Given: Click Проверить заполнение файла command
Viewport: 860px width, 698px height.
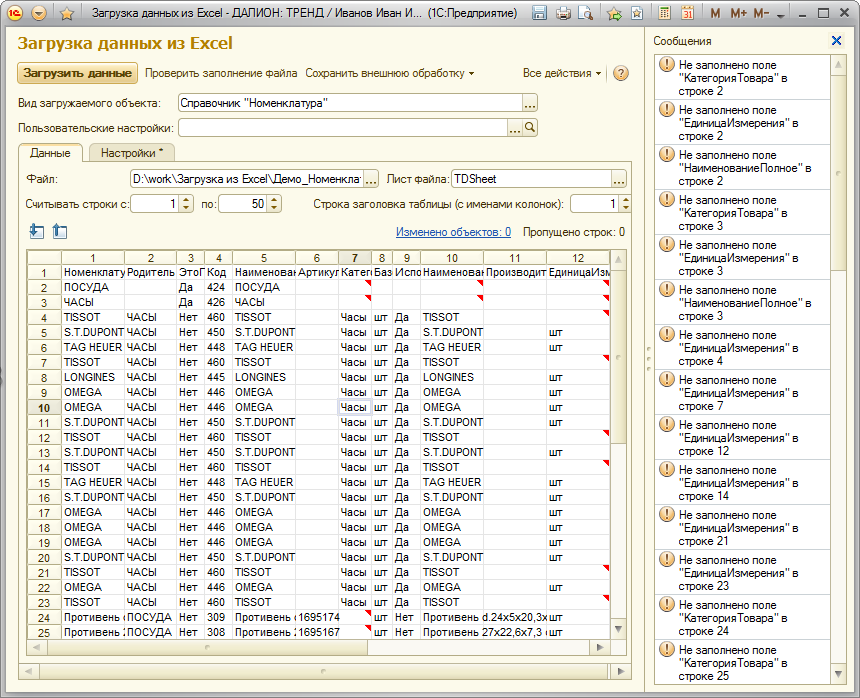Looking at the screenshot, I should pos(221,74).
